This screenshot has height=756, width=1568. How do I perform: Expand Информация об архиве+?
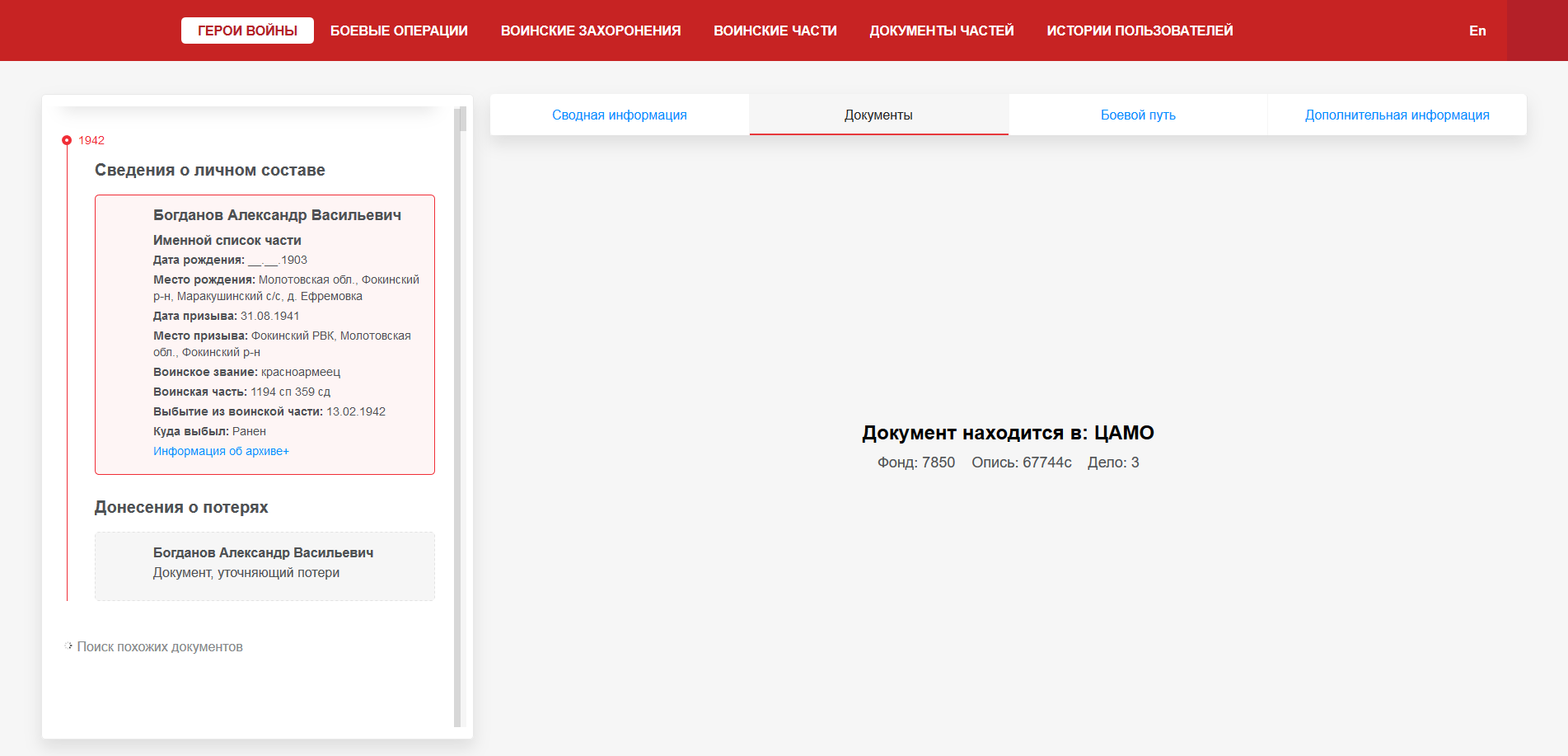coord(221,451)
